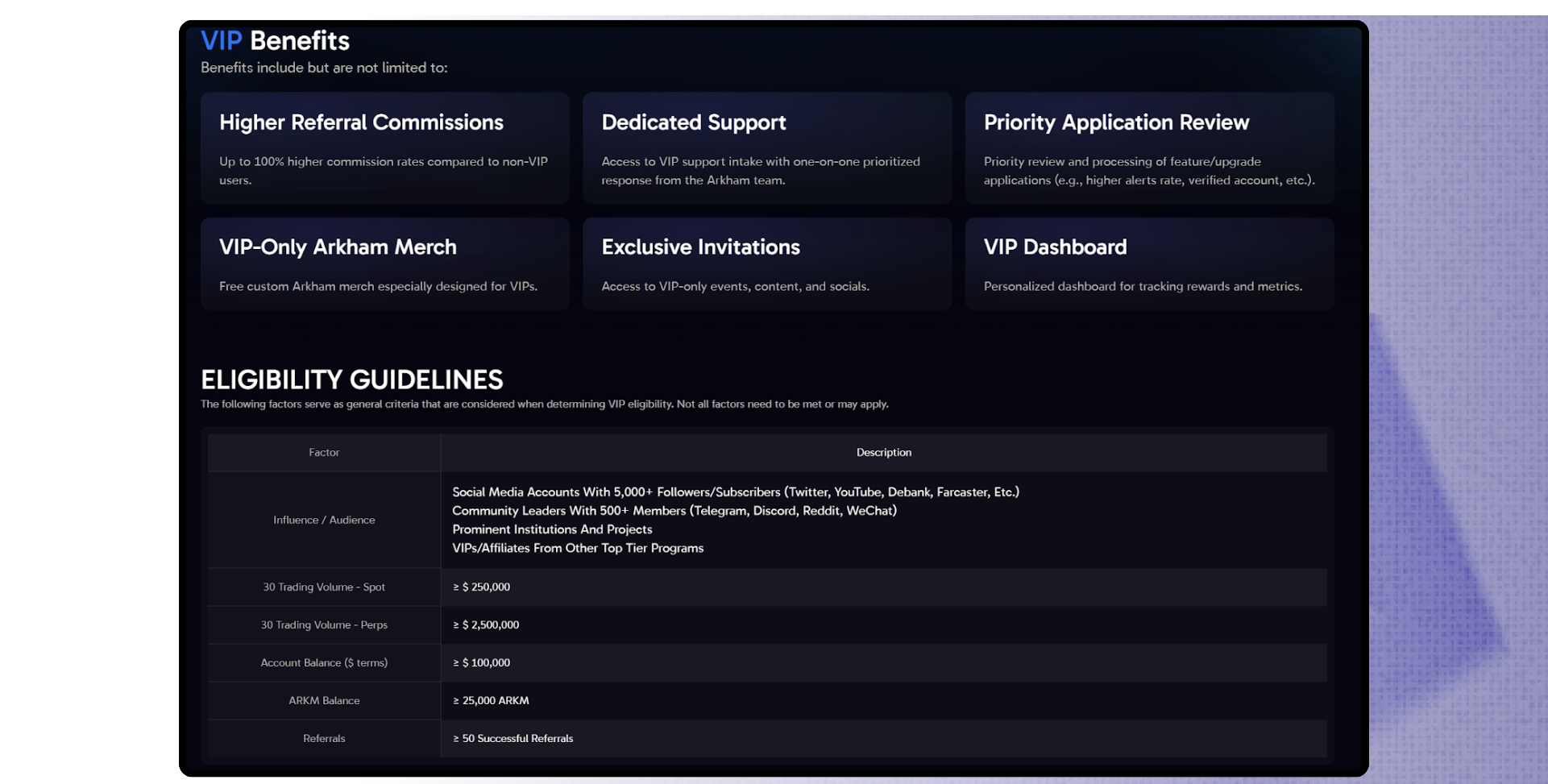Click the Factor column header

pyautogui.click(x=324, y=453)
